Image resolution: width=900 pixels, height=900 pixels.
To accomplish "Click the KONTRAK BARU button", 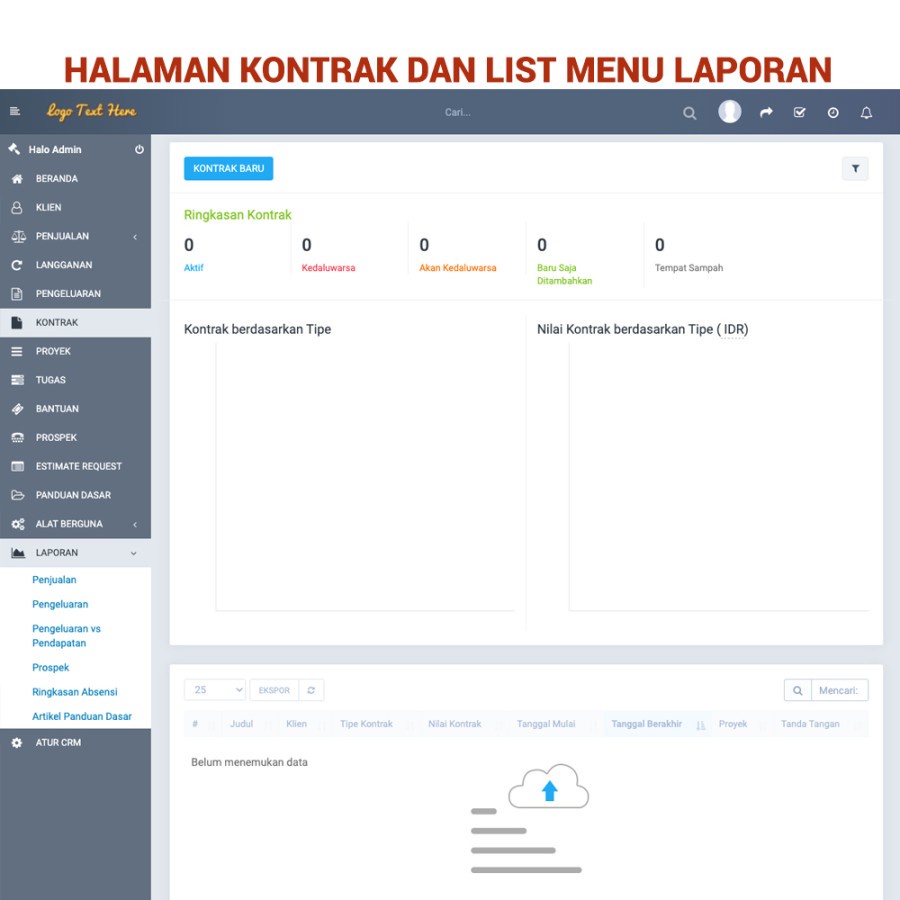I will click(228, 168).
